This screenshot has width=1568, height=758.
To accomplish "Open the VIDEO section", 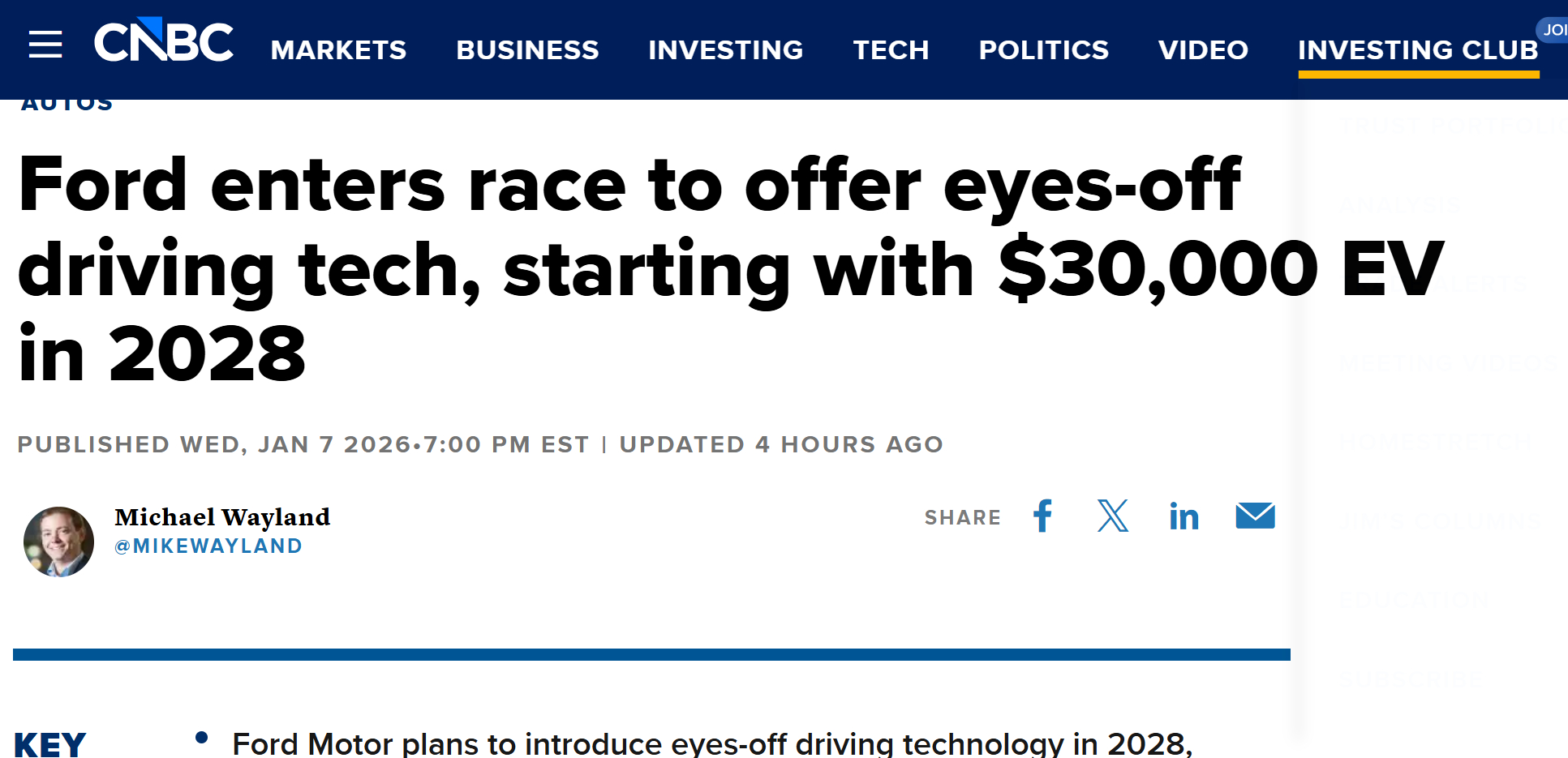I will tap(1203, 49).
